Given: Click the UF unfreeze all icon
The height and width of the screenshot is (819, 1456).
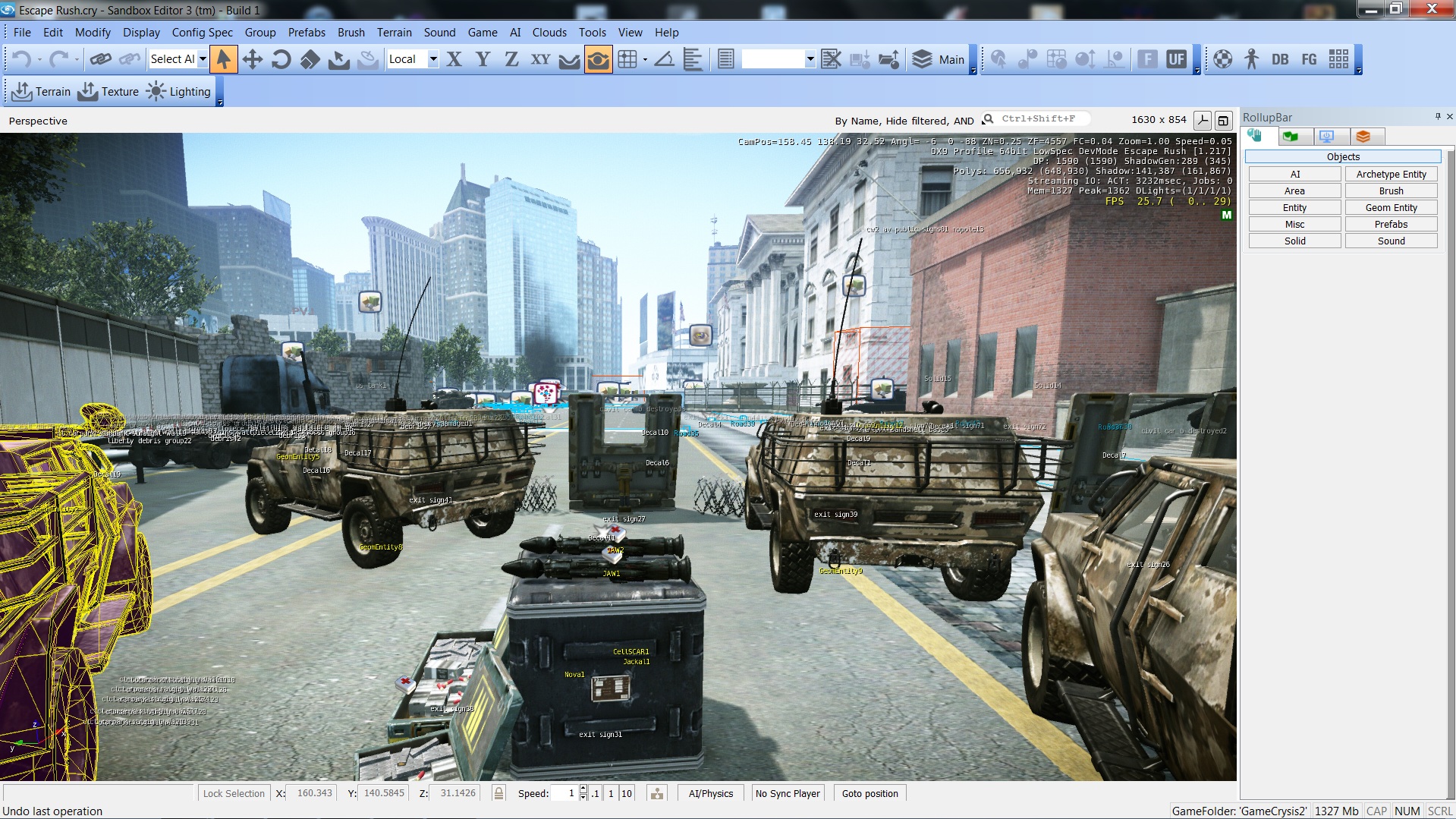Looking at the screenshot, I should point(1176,59).
